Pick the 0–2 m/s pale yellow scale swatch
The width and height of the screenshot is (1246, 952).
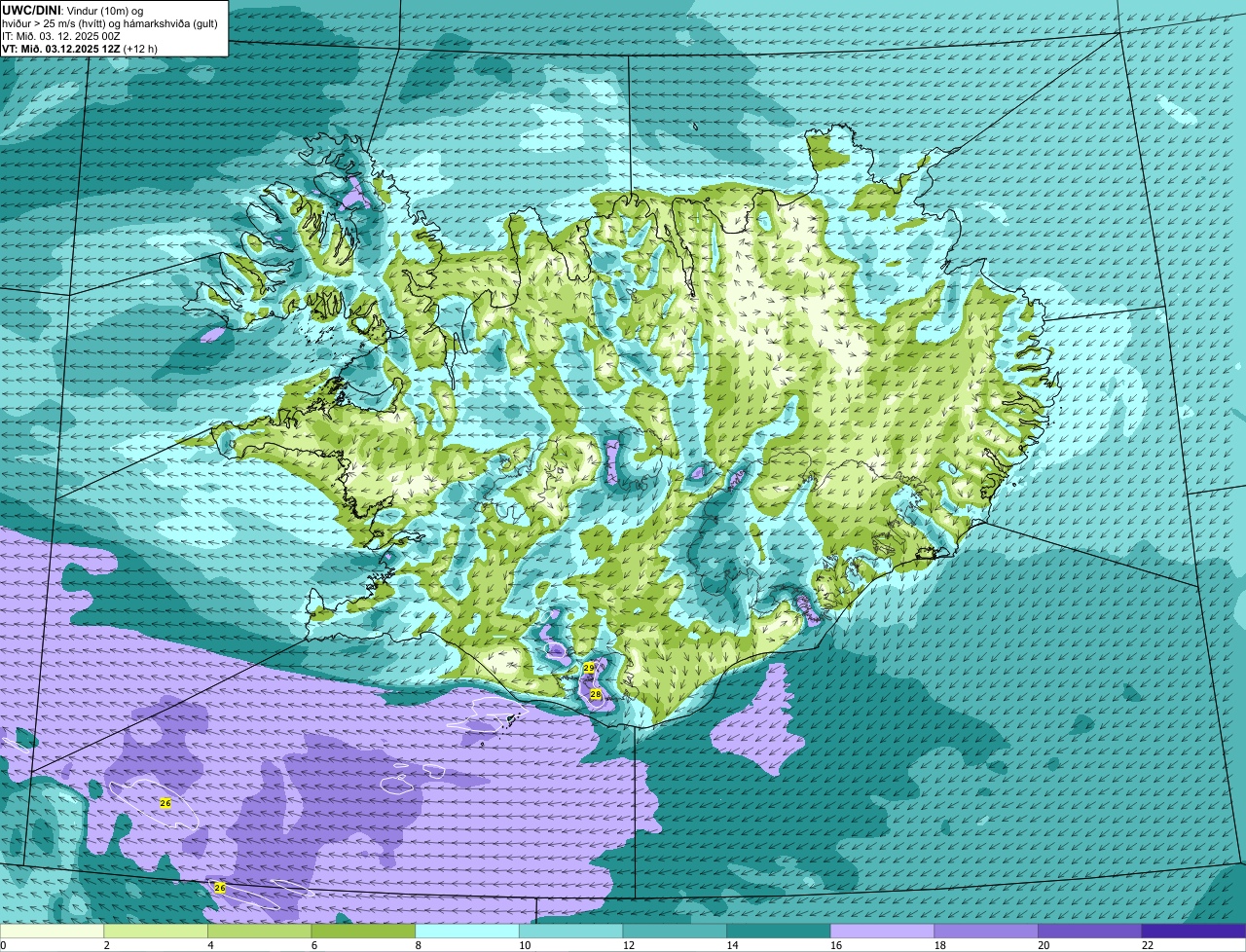pos(52,931)
